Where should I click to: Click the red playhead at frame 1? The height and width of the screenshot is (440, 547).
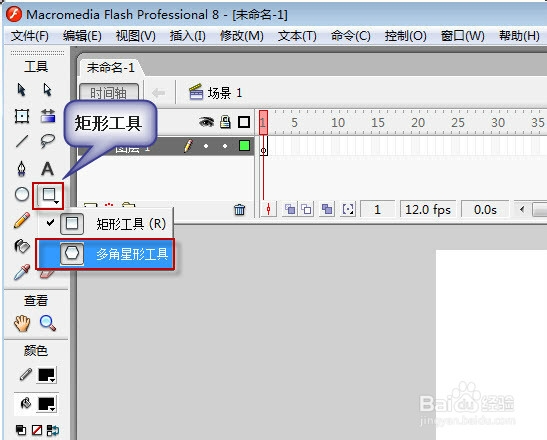pos(263,122)
